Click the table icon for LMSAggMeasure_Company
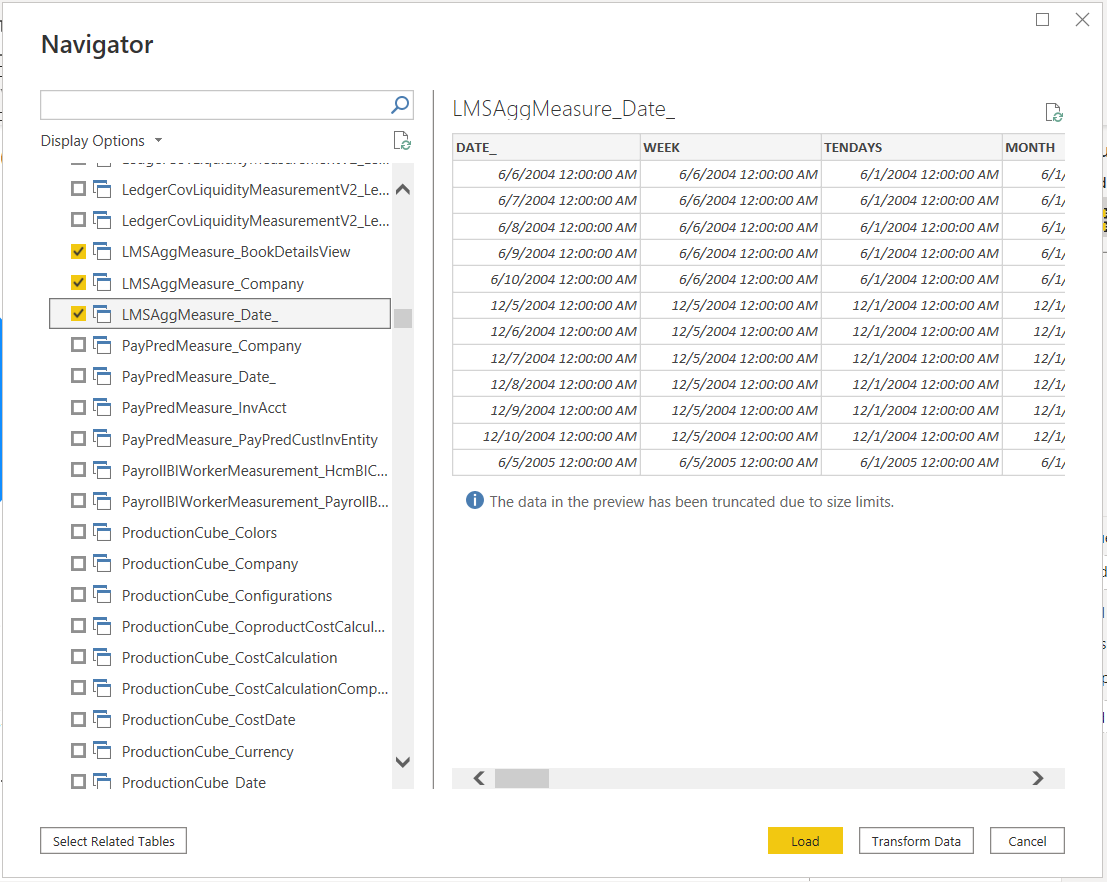 102,284
